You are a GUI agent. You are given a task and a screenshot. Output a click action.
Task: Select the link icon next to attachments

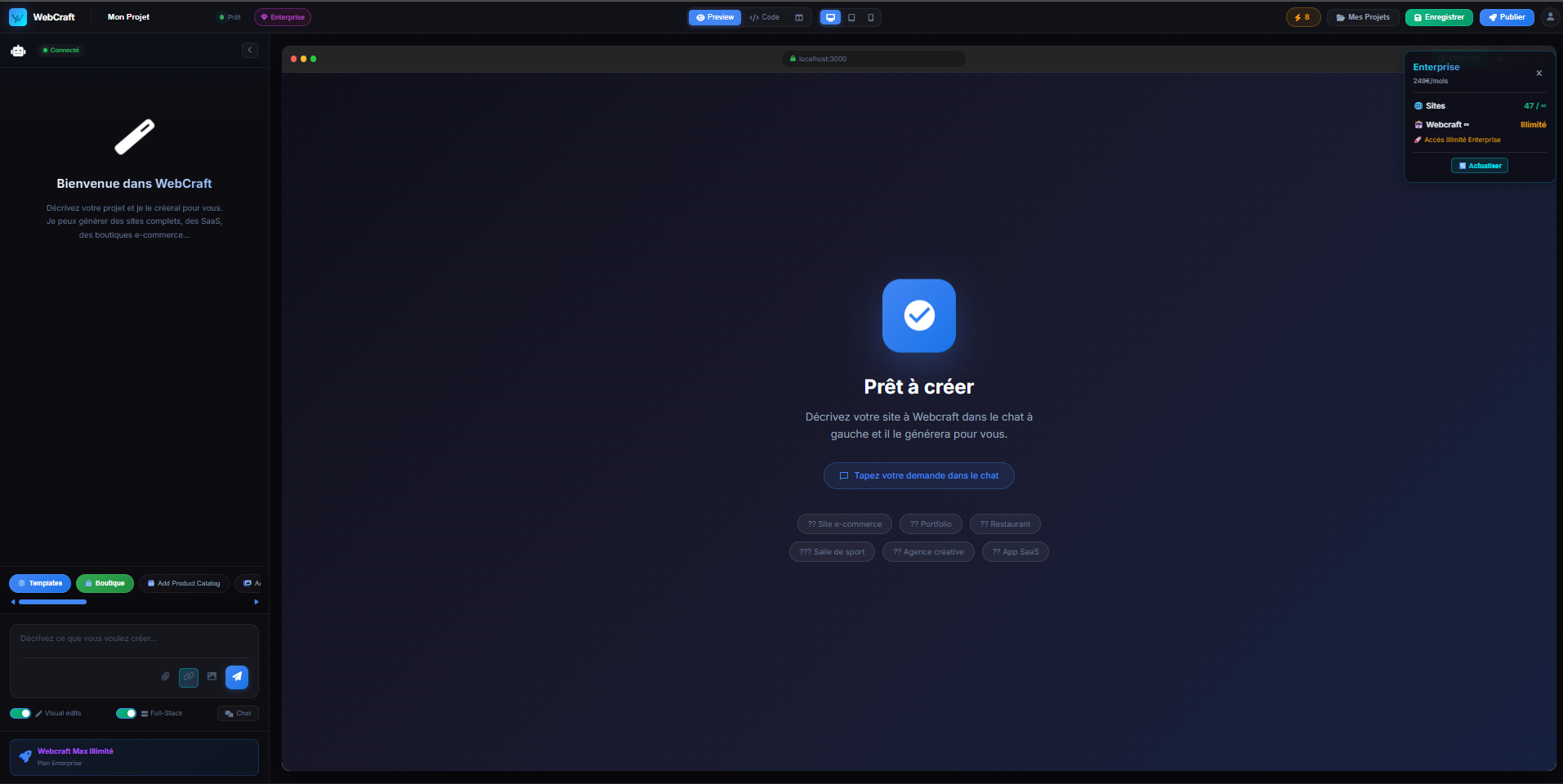[189, 677]
